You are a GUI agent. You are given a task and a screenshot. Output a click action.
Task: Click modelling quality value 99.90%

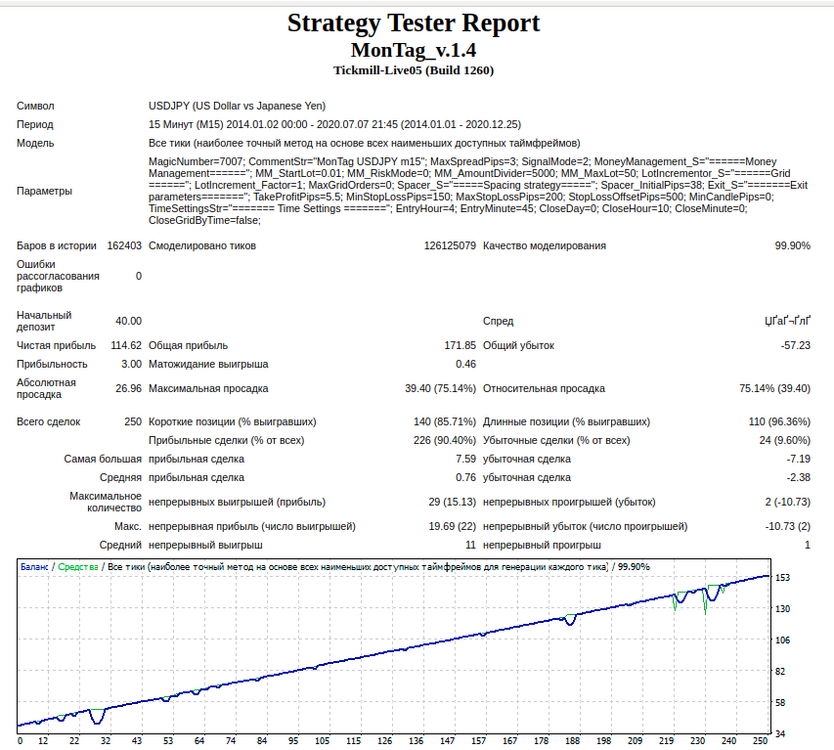793,246
